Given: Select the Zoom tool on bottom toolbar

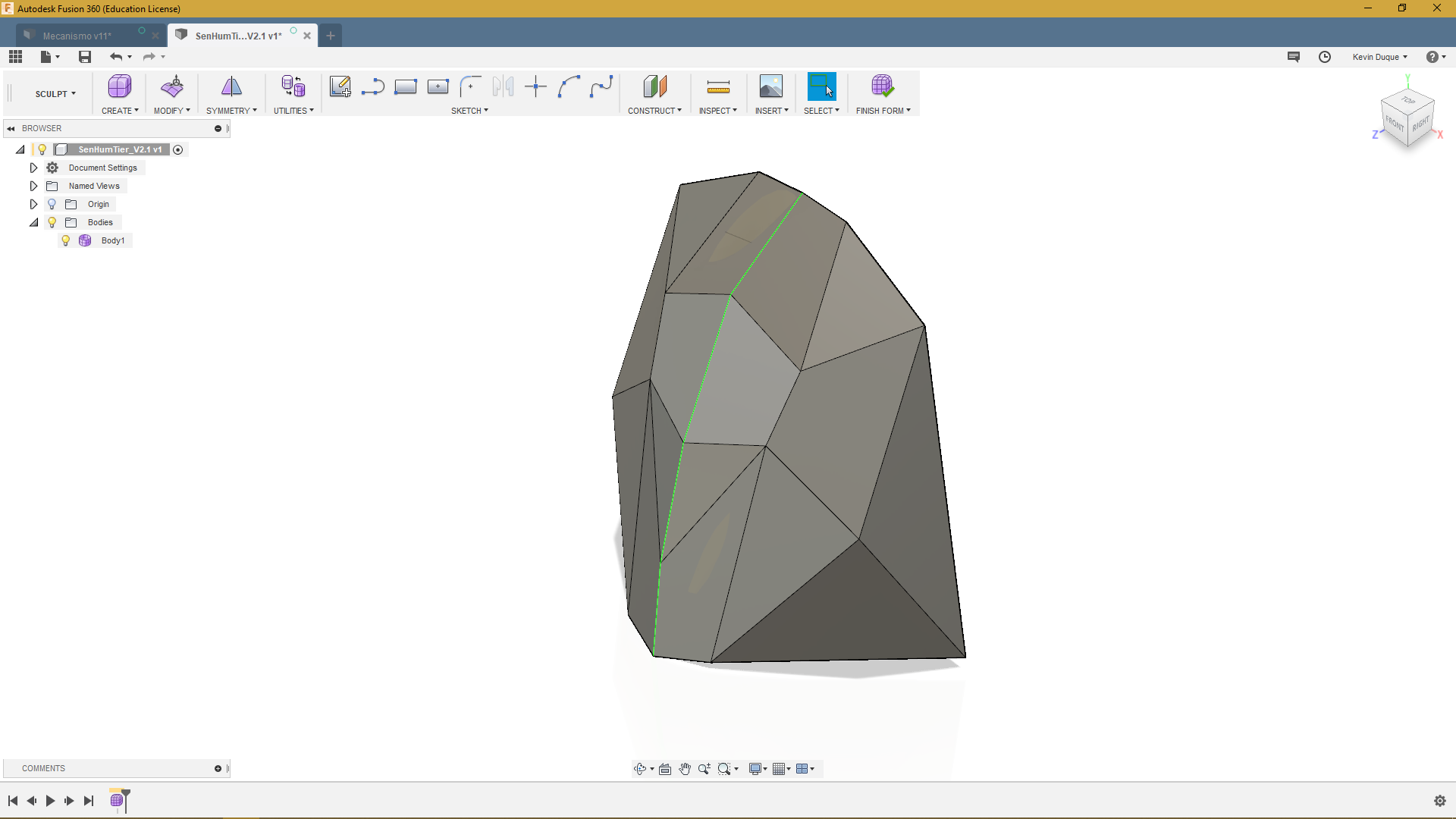Looking at the screenshot, I should pos(704,768).
